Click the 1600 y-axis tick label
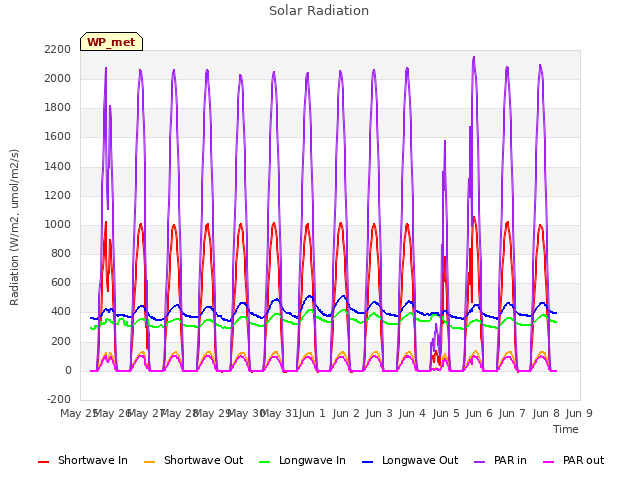Viewport: 640px width, 480px height. click(x=58, y=137)
